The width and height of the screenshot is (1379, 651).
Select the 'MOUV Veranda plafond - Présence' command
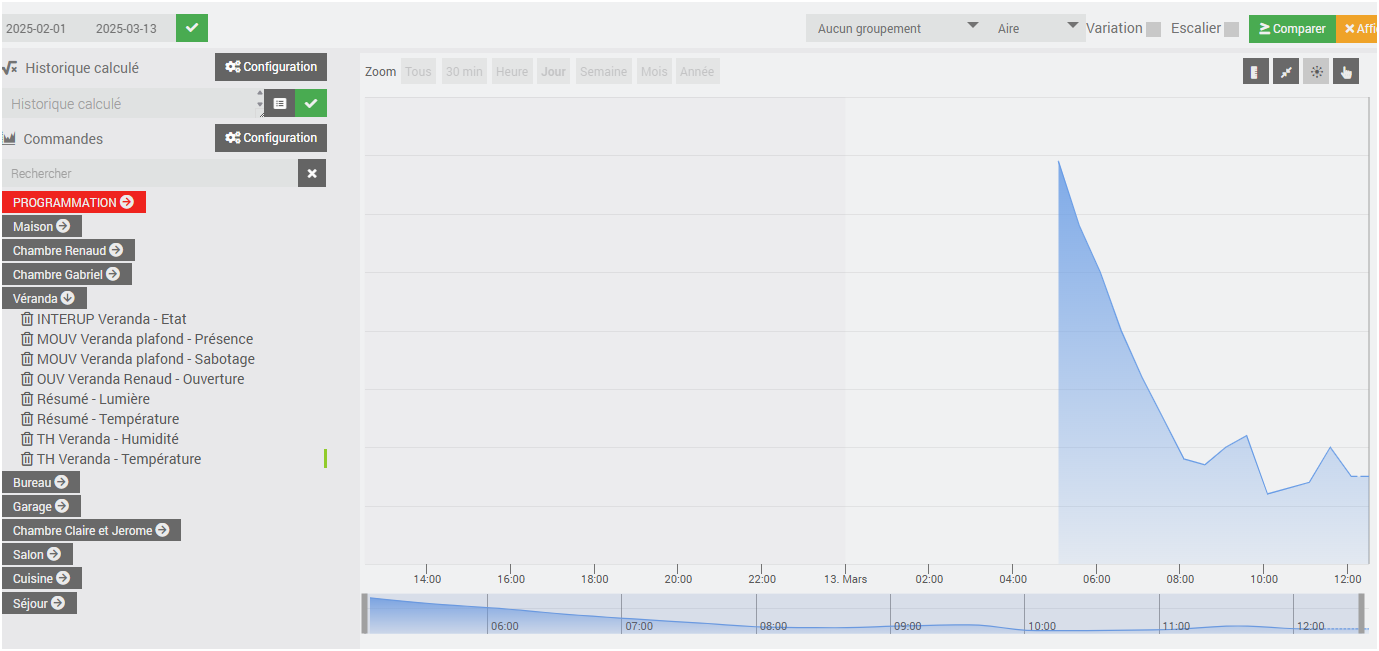145,339
